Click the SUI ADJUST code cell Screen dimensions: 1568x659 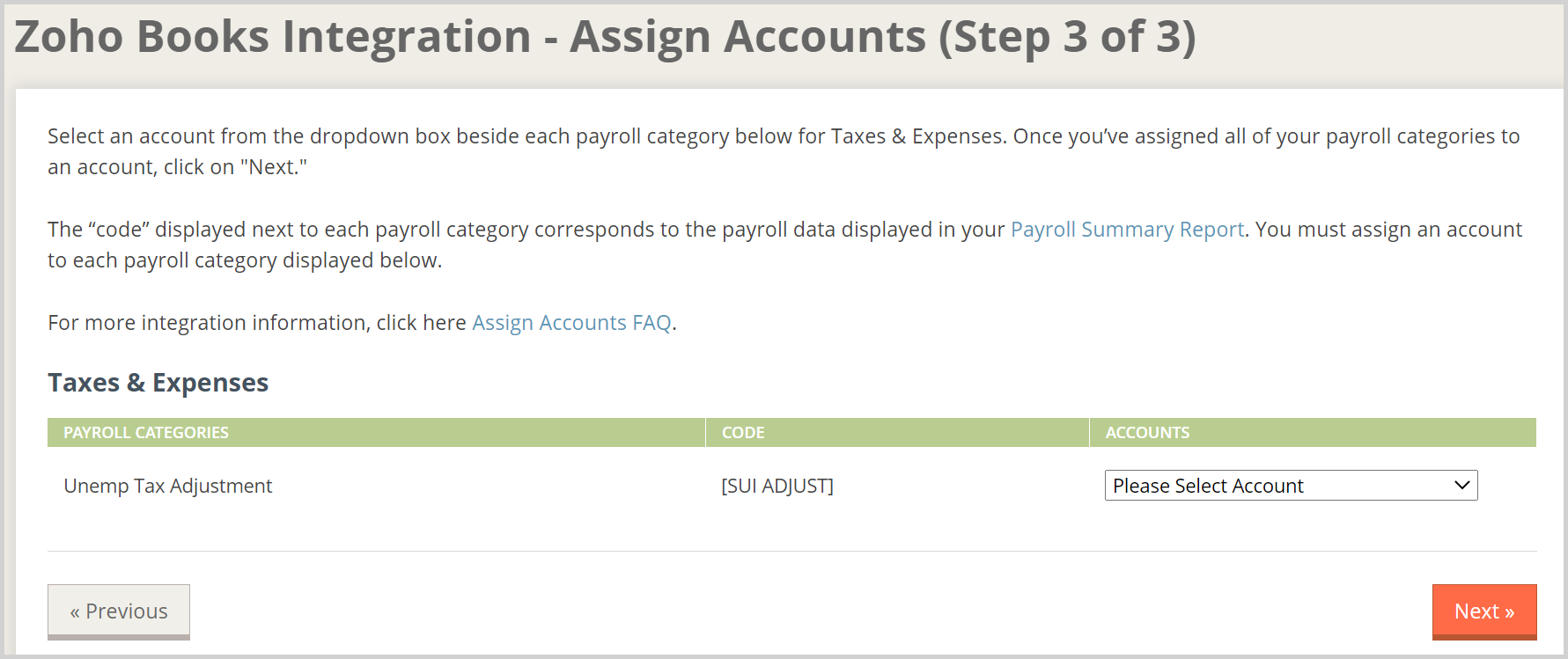776,485
